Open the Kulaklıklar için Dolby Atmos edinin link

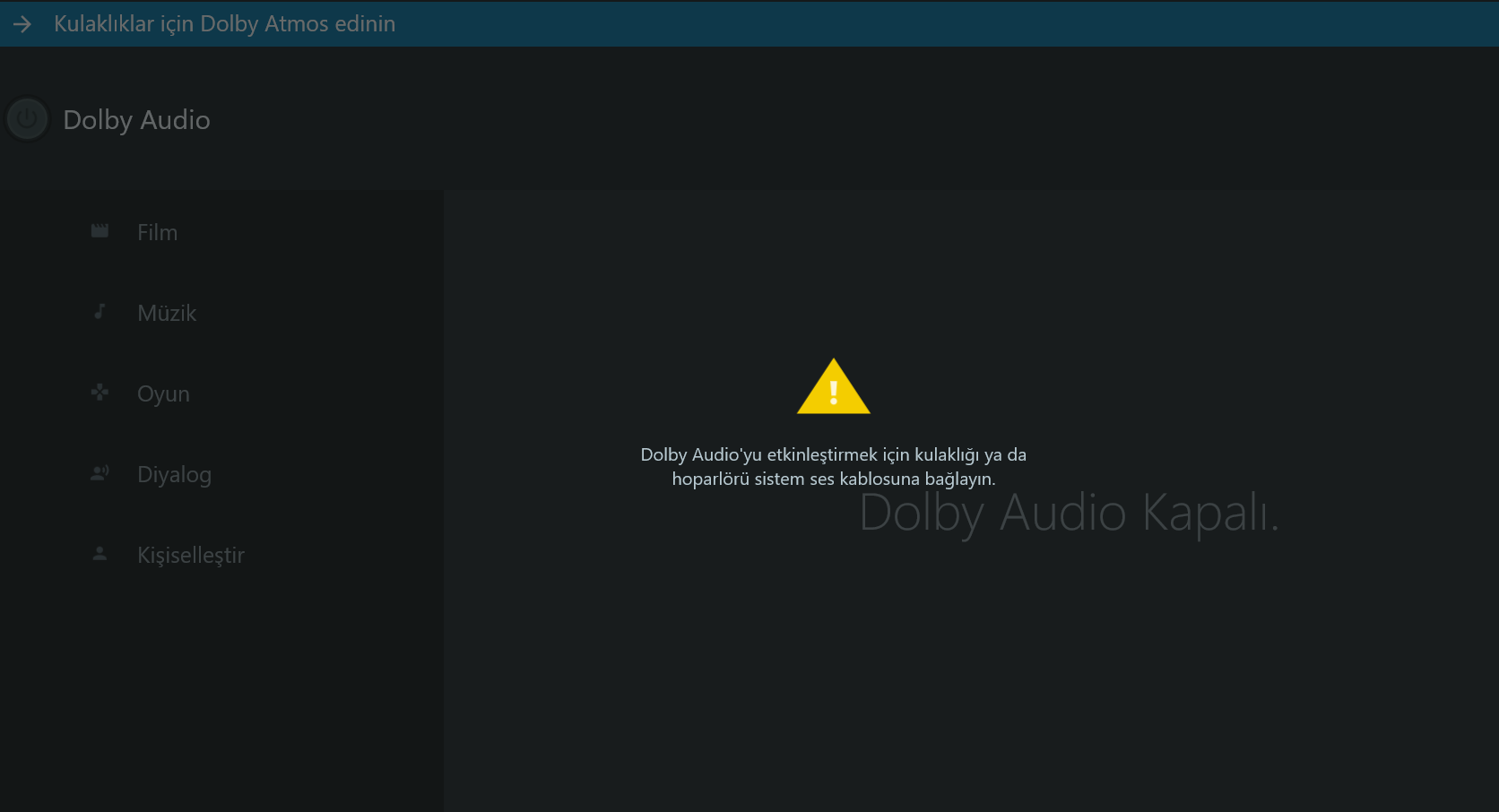pos(224,24)
